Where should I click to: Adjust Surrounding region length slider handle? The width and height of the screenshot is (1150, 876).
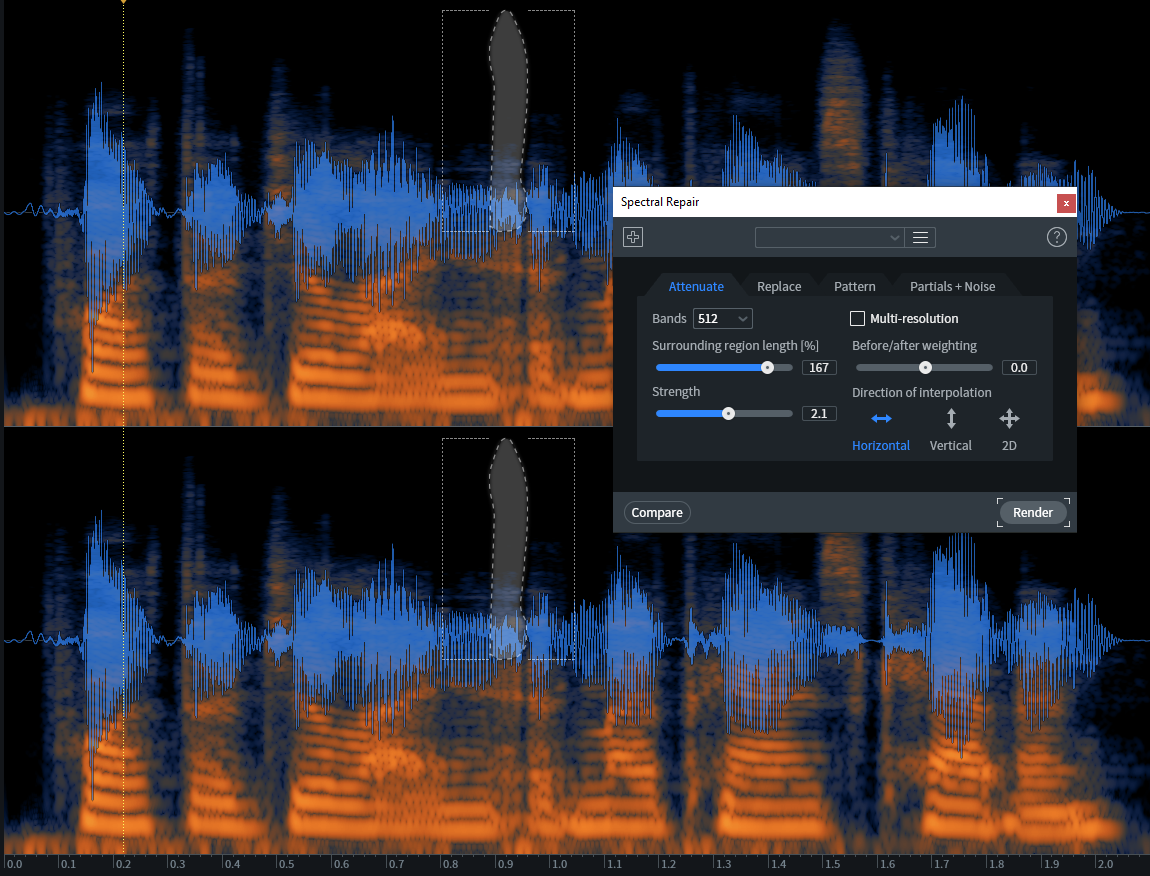767,368
